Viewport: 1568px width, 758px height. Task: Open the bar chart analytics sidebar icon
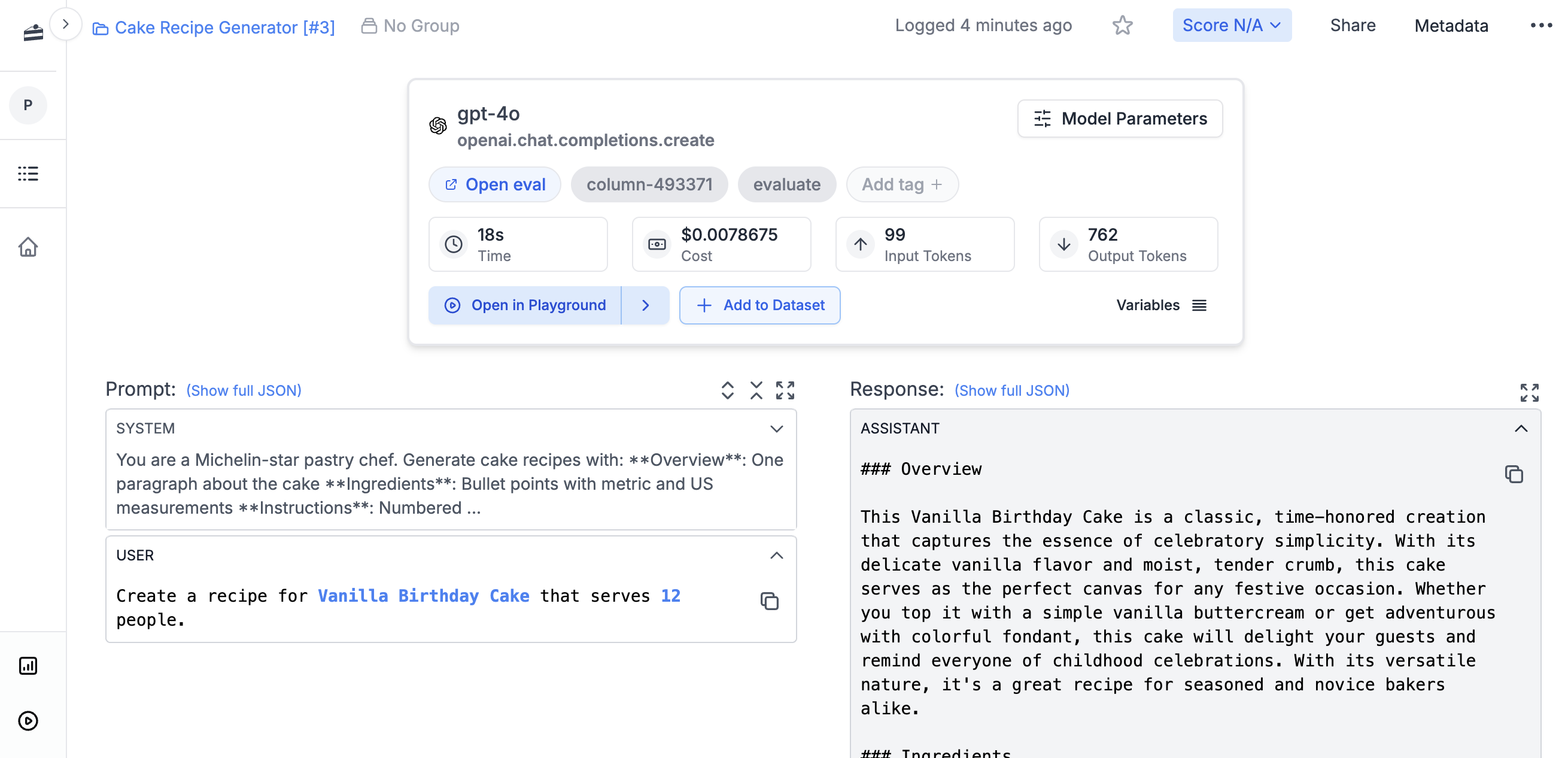point(28,665)
